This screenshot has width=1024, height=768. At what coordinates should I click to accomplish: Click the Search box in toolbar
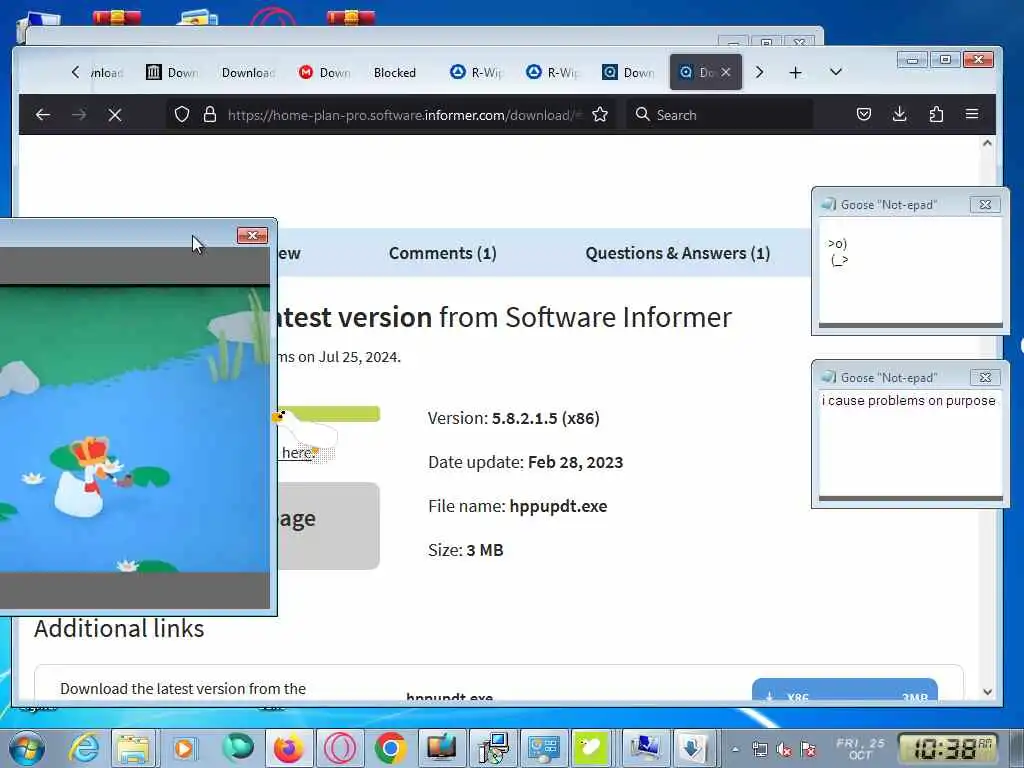[x=720, y=115]
